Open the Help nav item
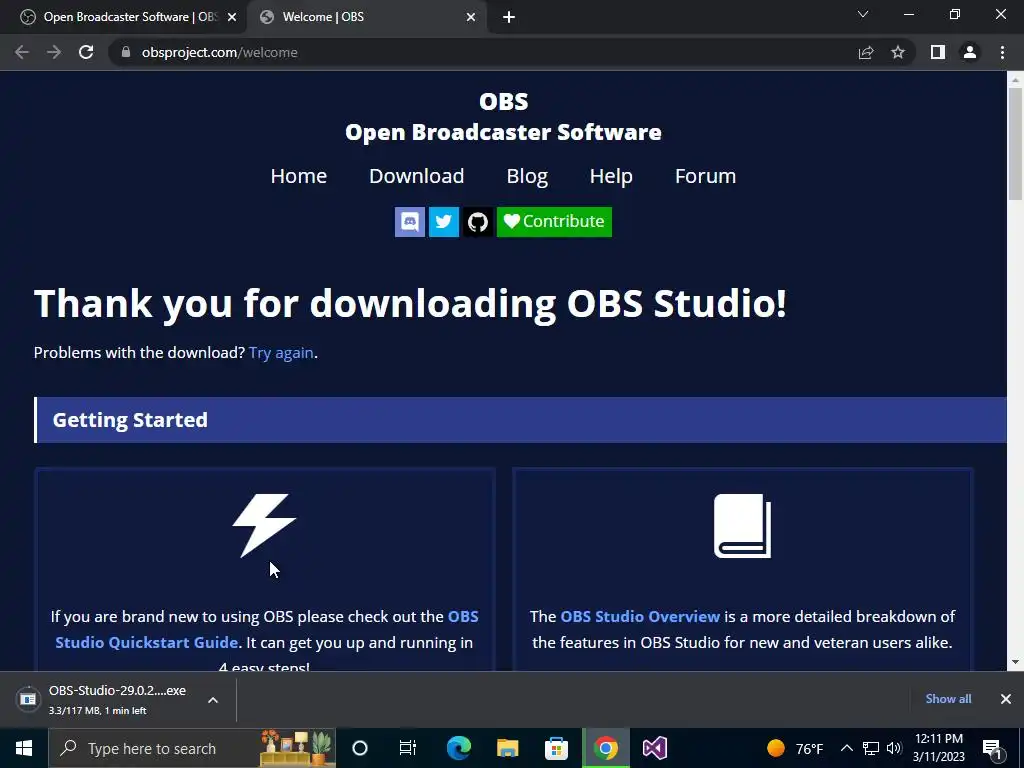The width and height of the screenshot is (1024, 768). (611, 176)
